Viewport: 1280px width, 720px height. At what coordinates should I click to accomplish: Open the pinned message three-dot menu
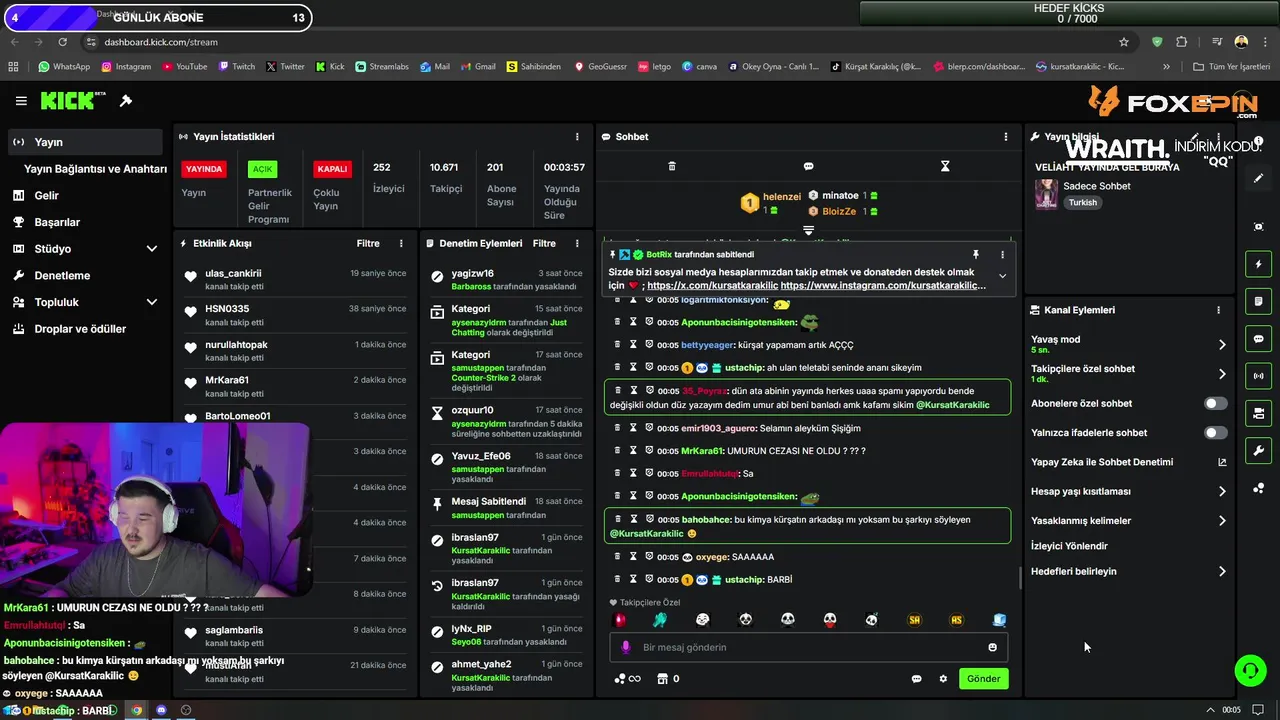[1002, 255]
